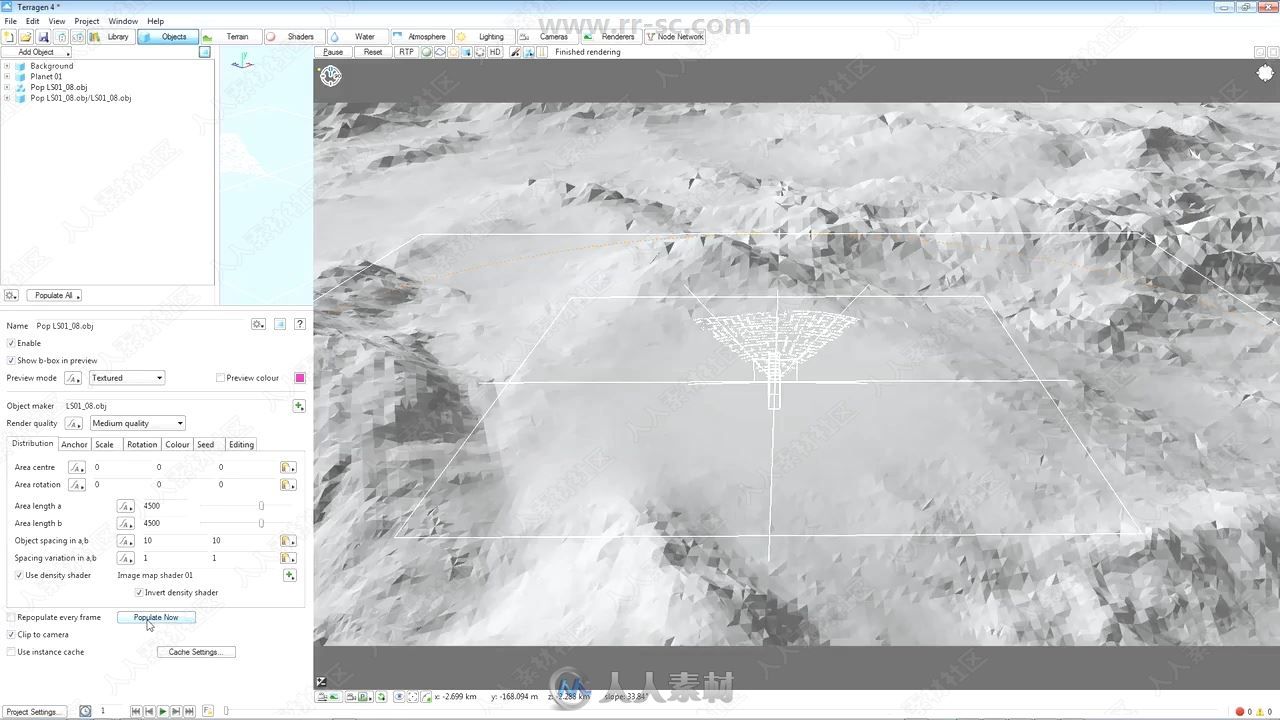Click the Area length a value field
The image size is (1280, 720).
click(165, 506)
